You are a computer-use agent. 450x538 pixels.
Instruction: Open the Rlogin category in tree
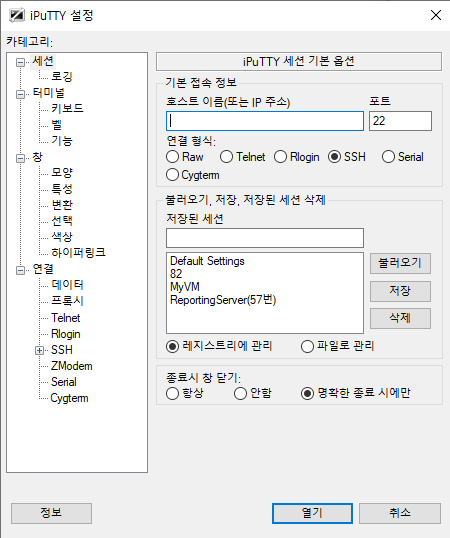tap(66, 334)
